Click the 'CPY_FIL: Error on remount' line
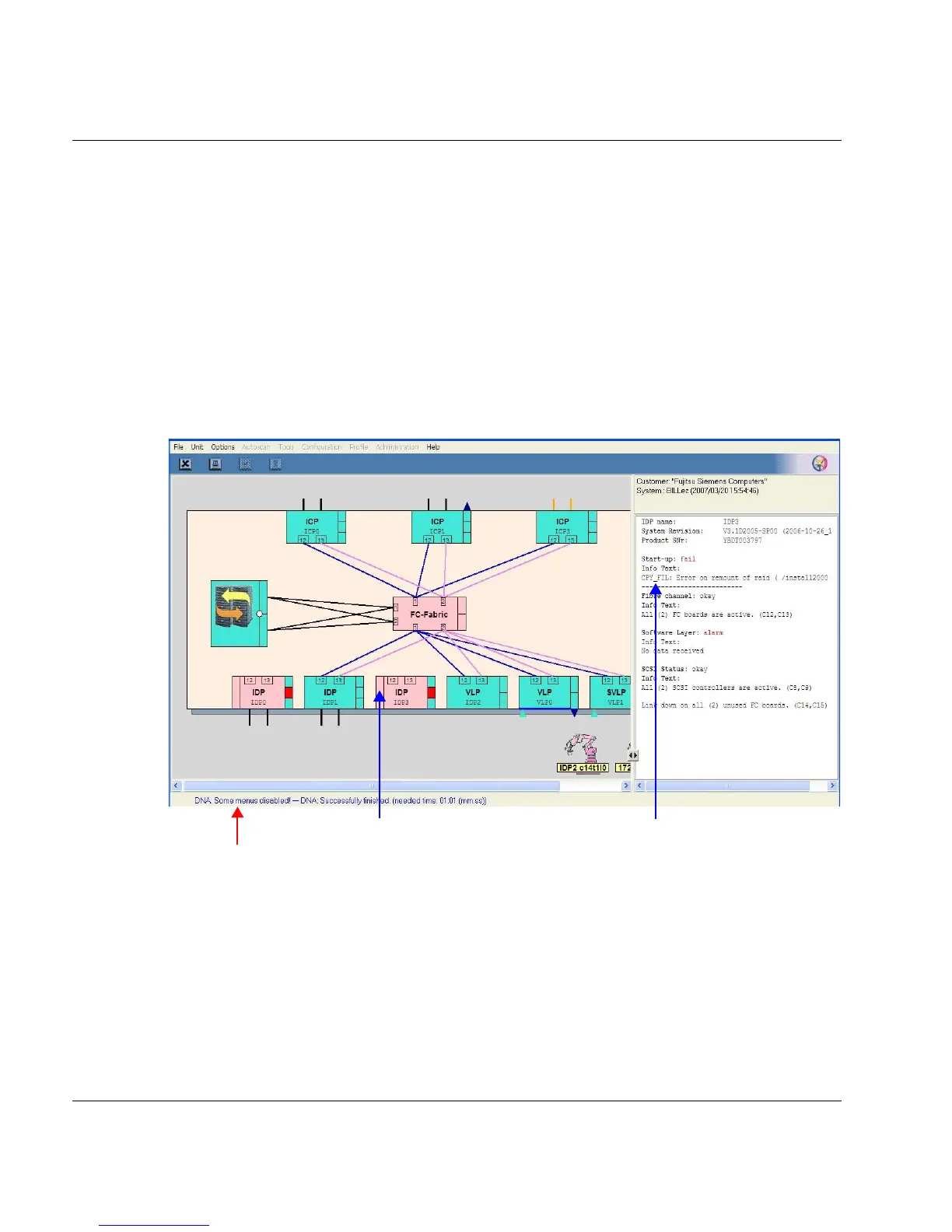Screen dimensions: 952x1232 (x=734, y=578)
